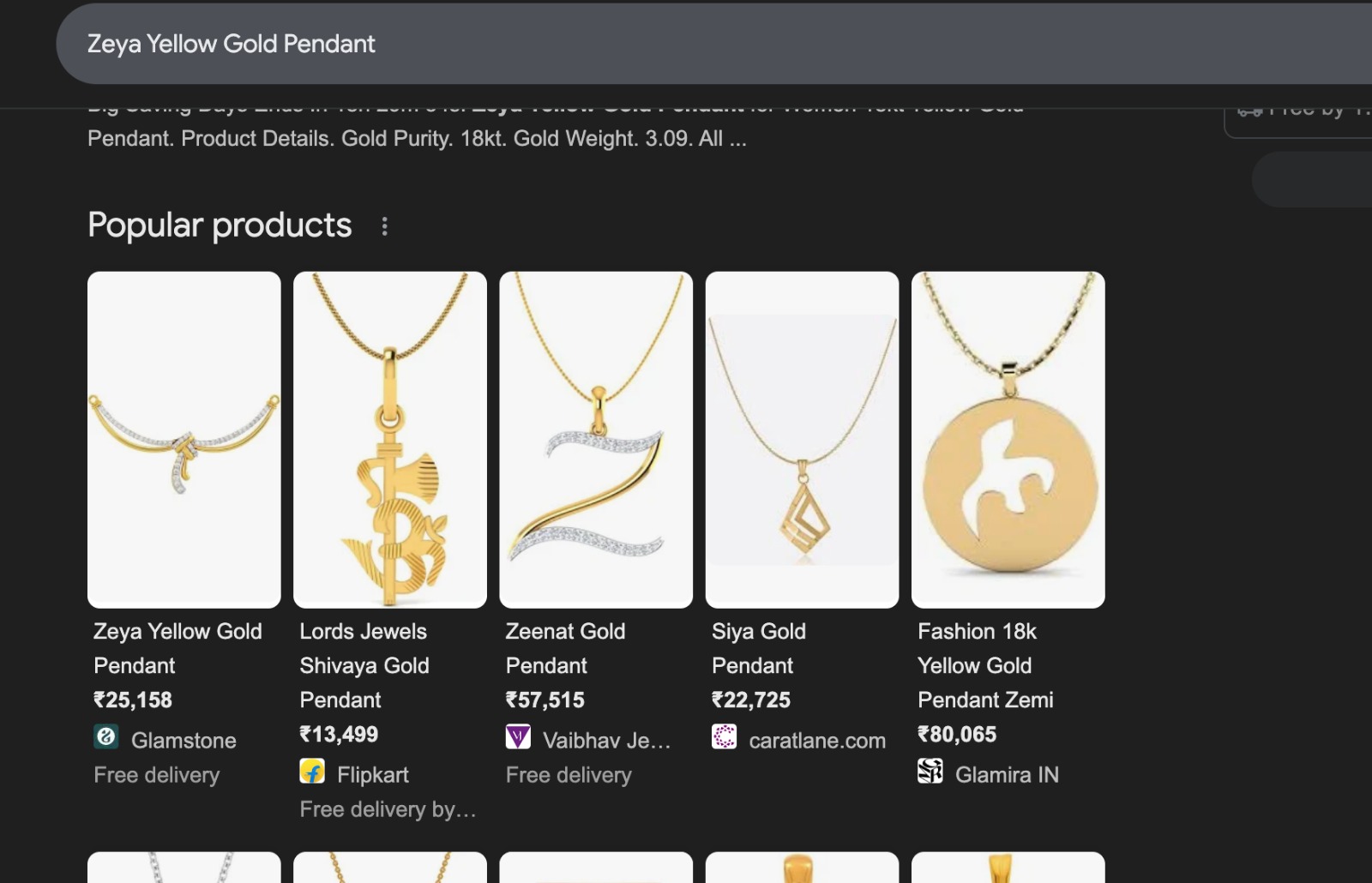1372x883 pixels.
Task: Click the ₹80,065 Glamira pendant price
Action: [957, 735]
